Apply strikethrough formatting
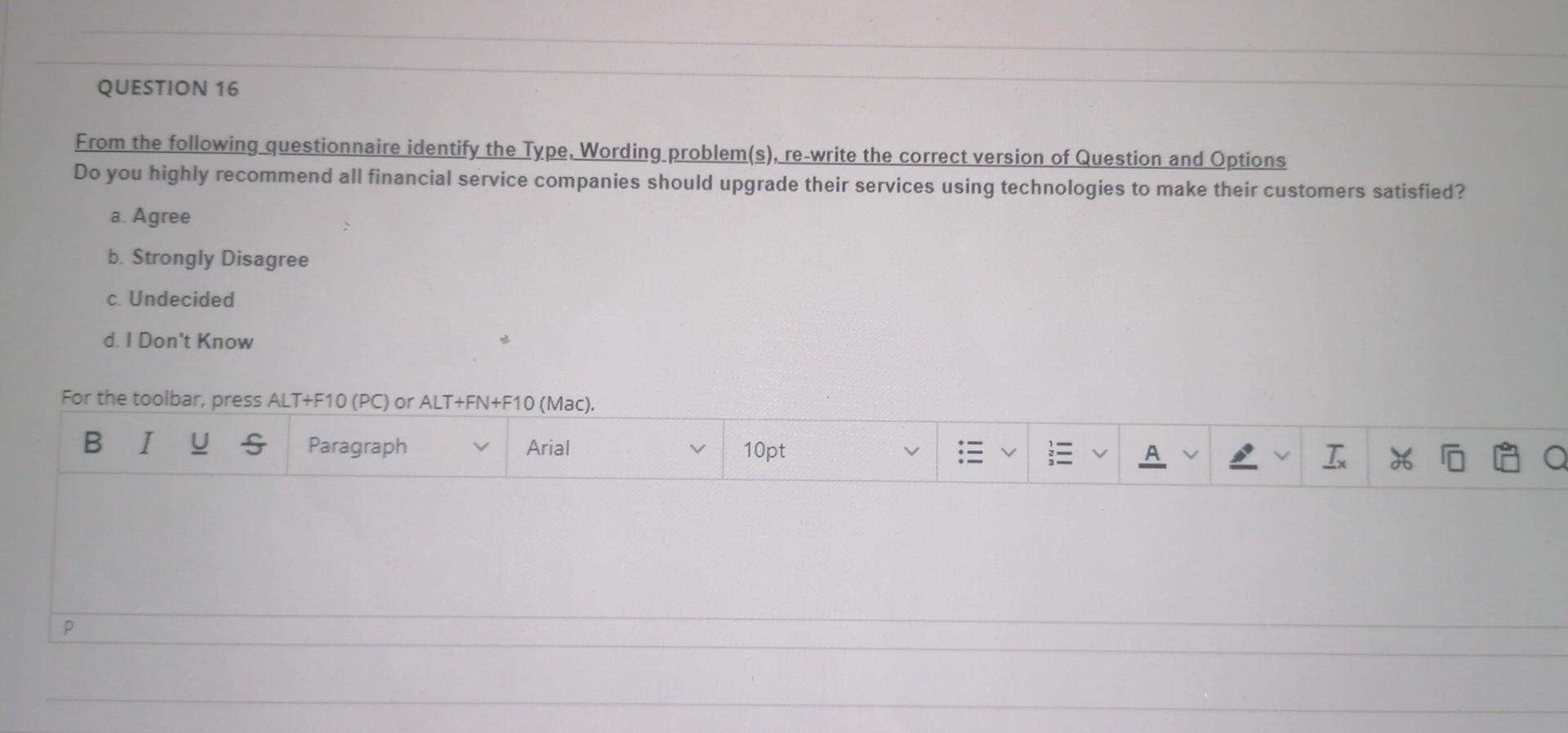This screenshot has width=1568, height=733. click(x=254, y=444)
